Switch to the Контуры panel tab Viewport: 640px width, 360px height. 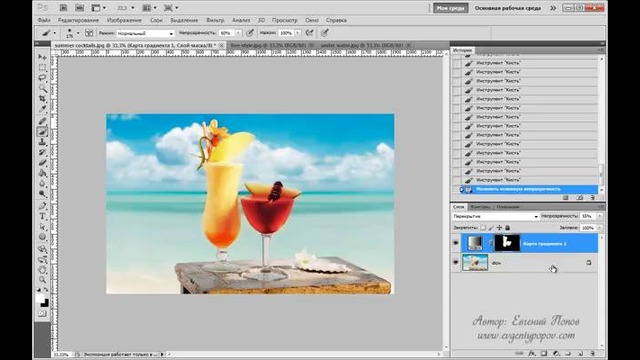pyautogui.click(x=480, y=207)
